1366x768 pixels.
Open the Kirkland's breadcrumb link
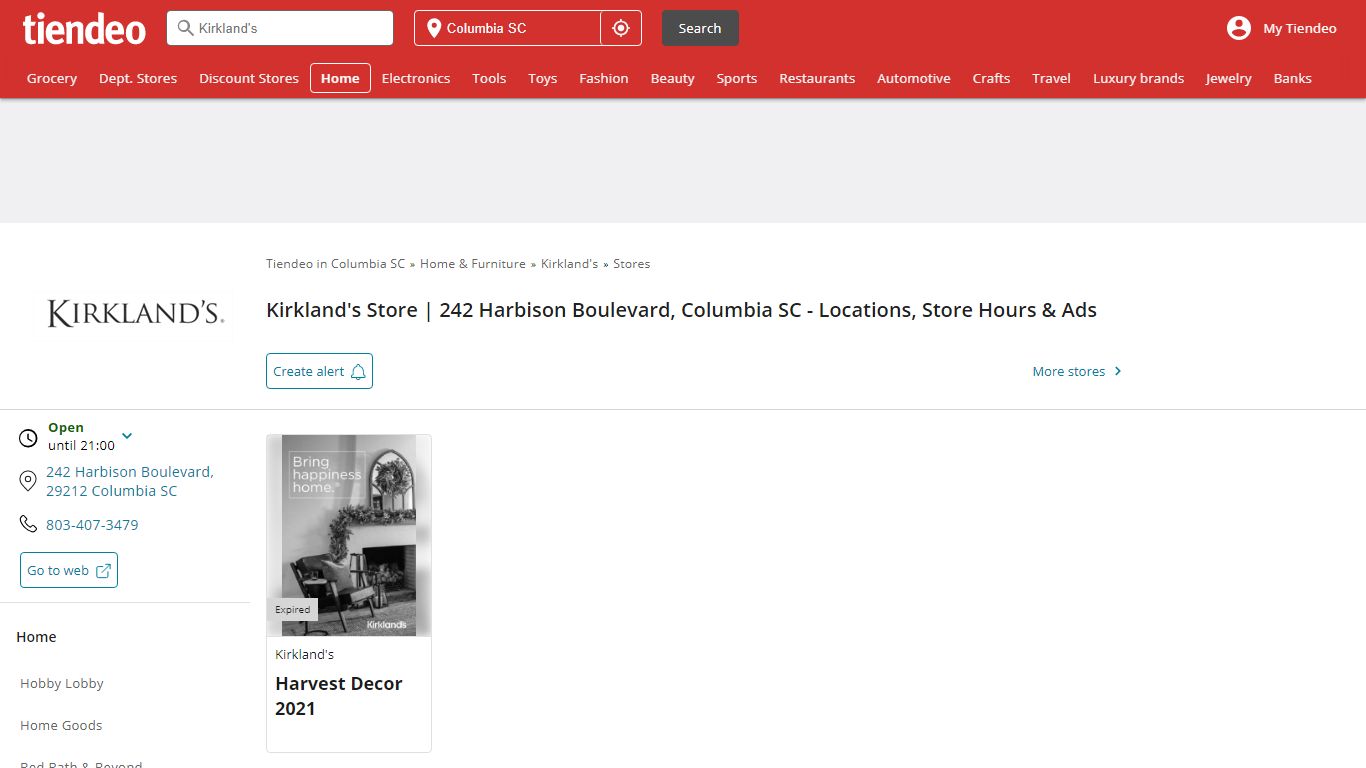pos(569,264)
